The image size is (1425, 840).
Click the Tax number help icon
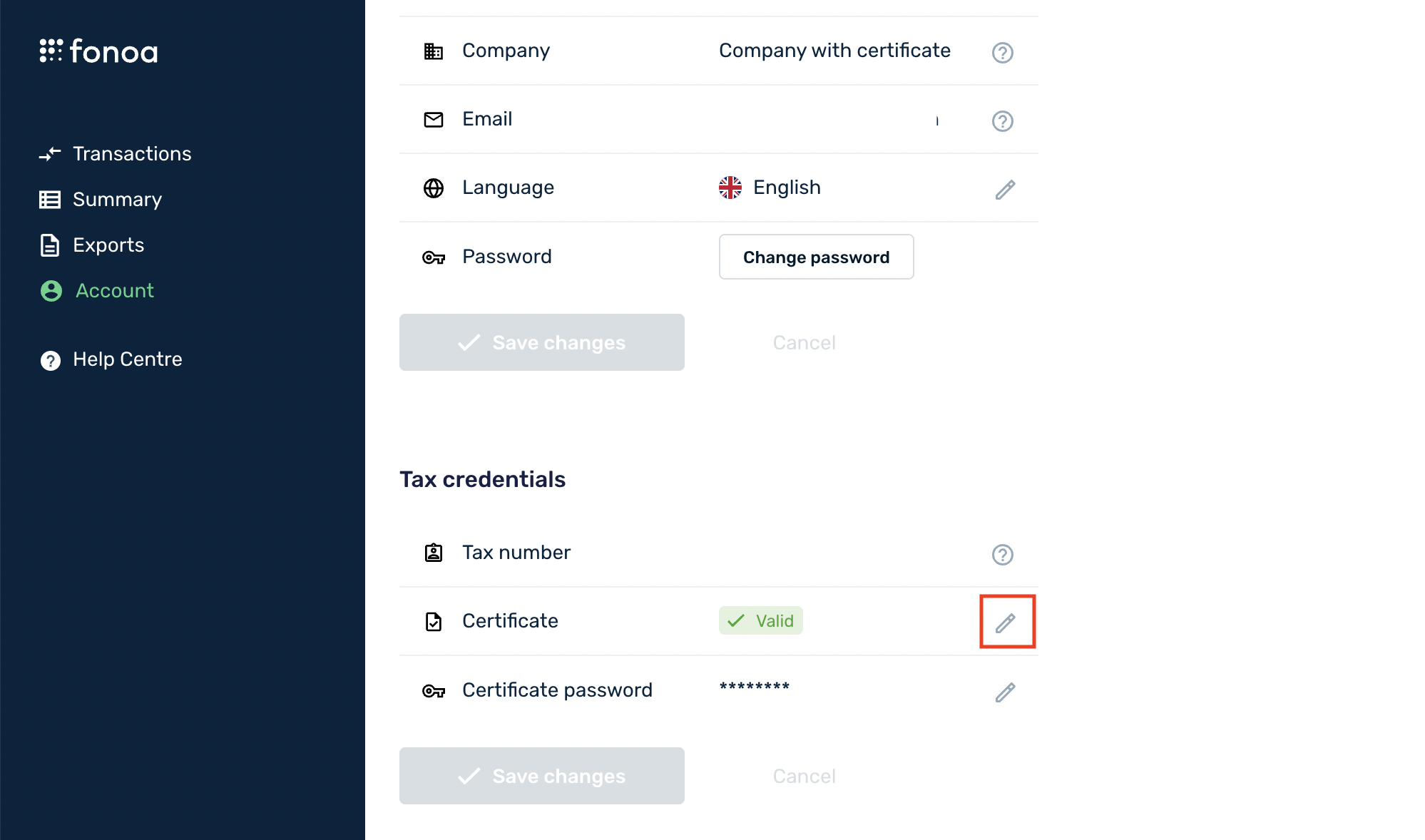click(1002, 555)
